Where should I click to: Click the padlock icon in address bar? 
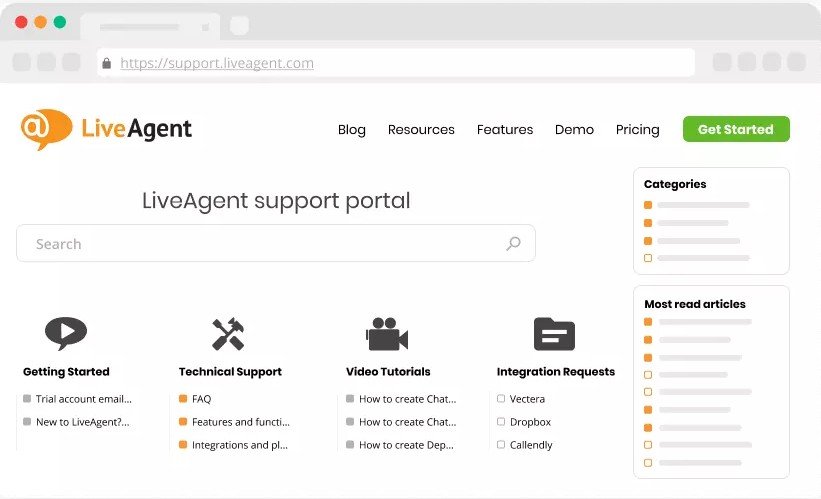click(x=107, y=63)
